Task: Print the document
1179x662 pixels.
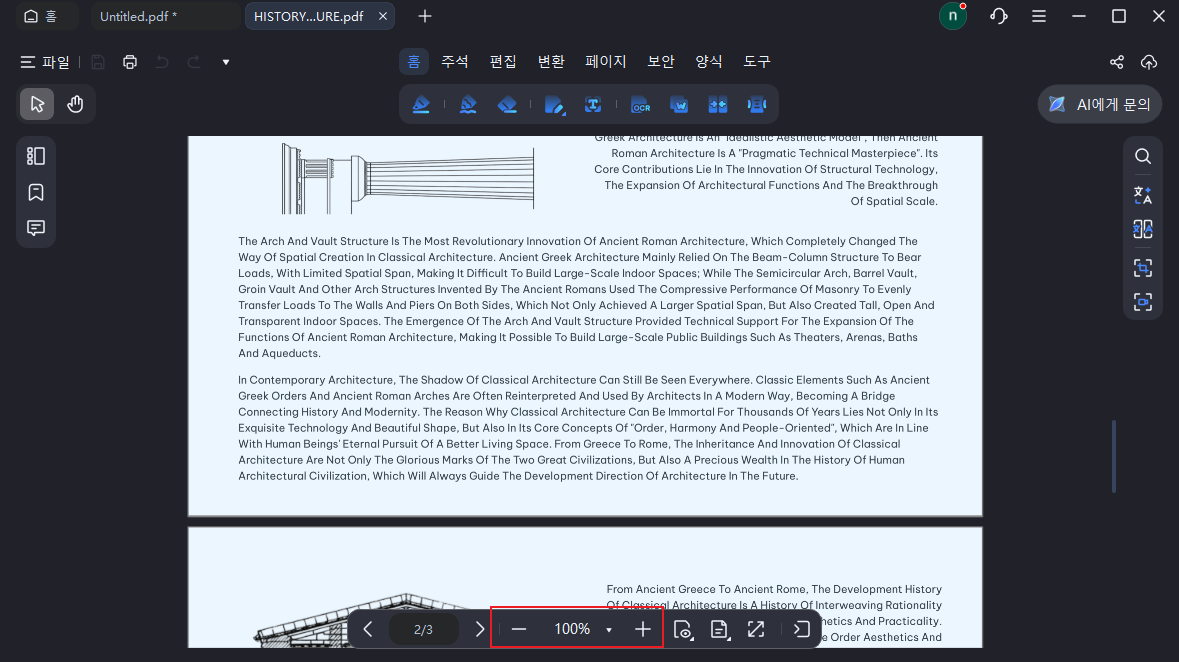Action: coord(130,62)
